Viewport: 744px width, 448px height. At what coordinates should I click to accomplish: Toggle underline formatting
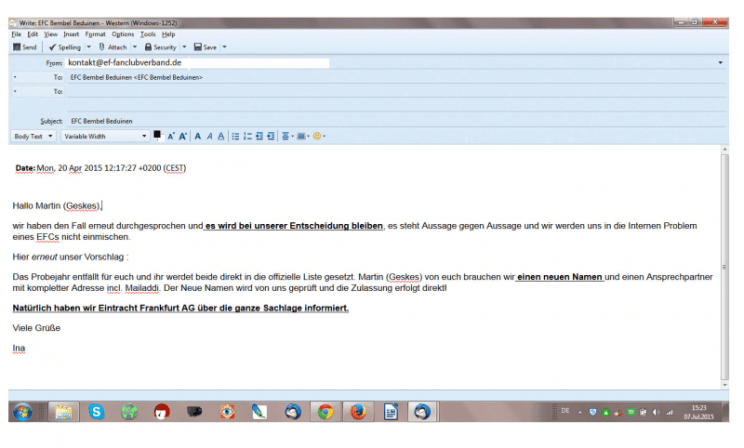pos(221,136)
